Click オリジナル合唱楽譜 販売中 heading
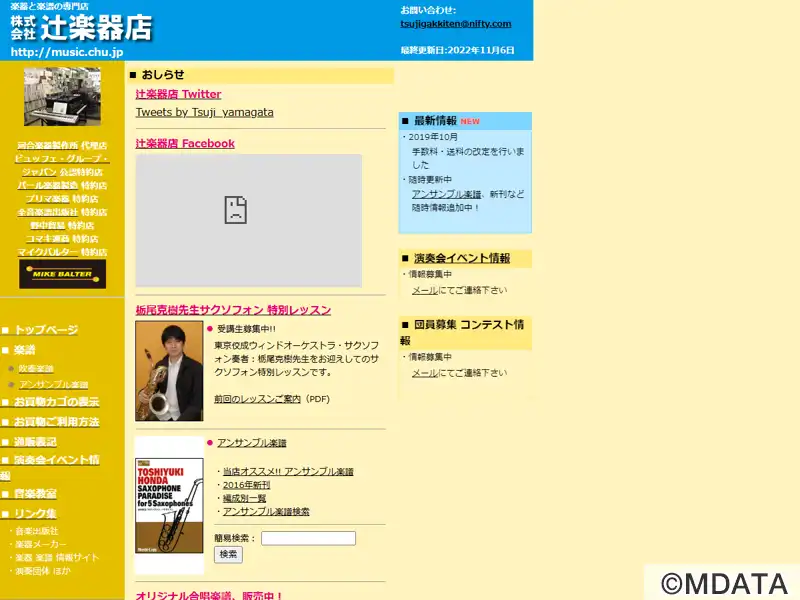Screen dimensions: 800x600 [209, 595]
